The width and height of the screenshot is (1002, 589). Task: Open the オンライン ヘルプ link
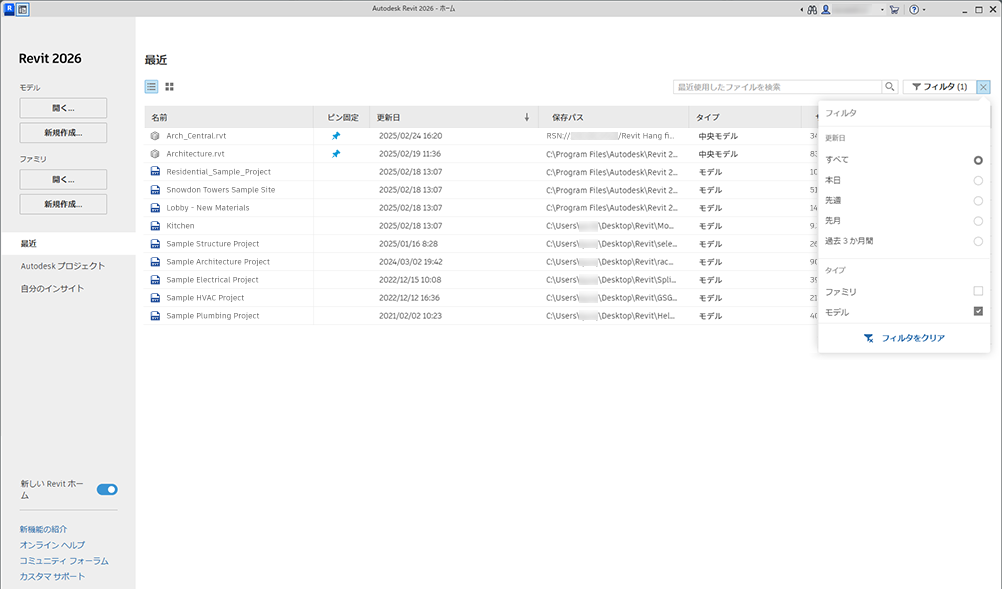point(52,545)
